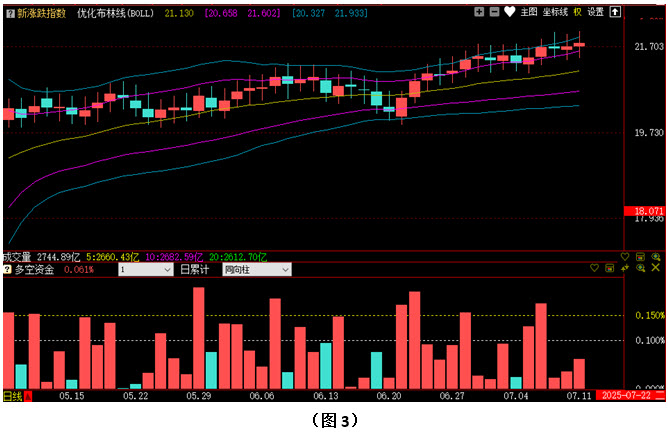Image resolution: width=668 pixels, height=444 pixels.
Task: Click the red 18.071 price marker
Action: (645, 210)
